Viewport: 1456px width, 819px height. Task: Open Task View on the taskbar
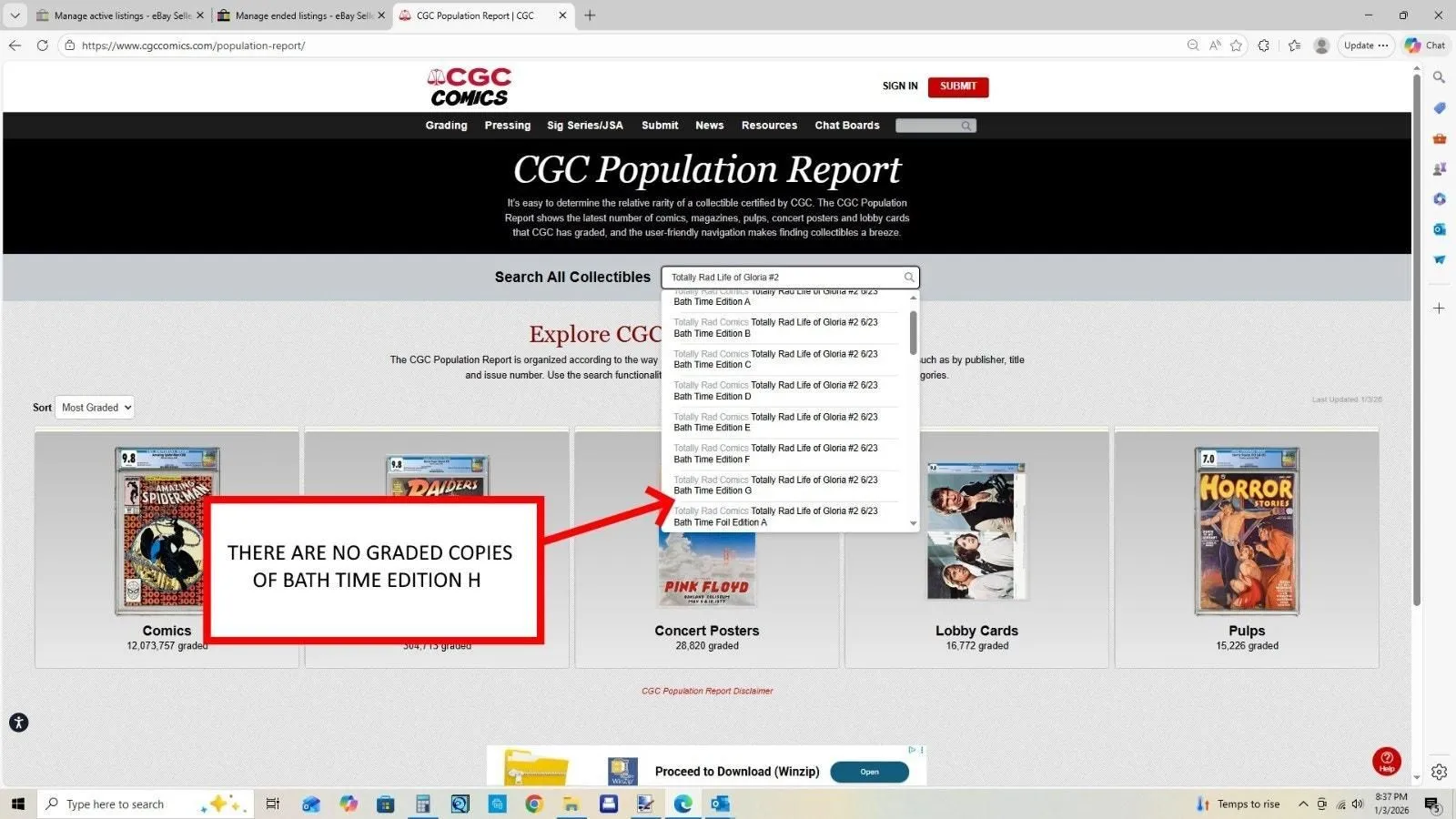272,804
